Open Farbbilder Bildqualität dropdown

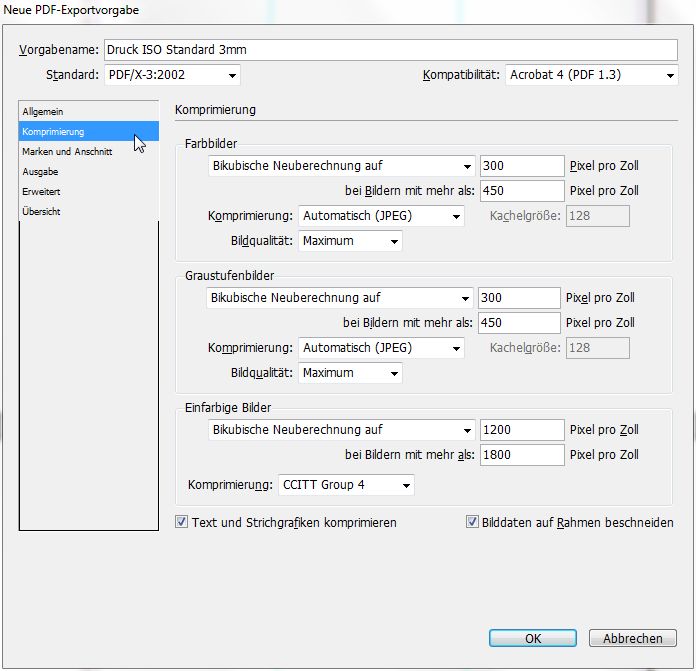[350, 241]
